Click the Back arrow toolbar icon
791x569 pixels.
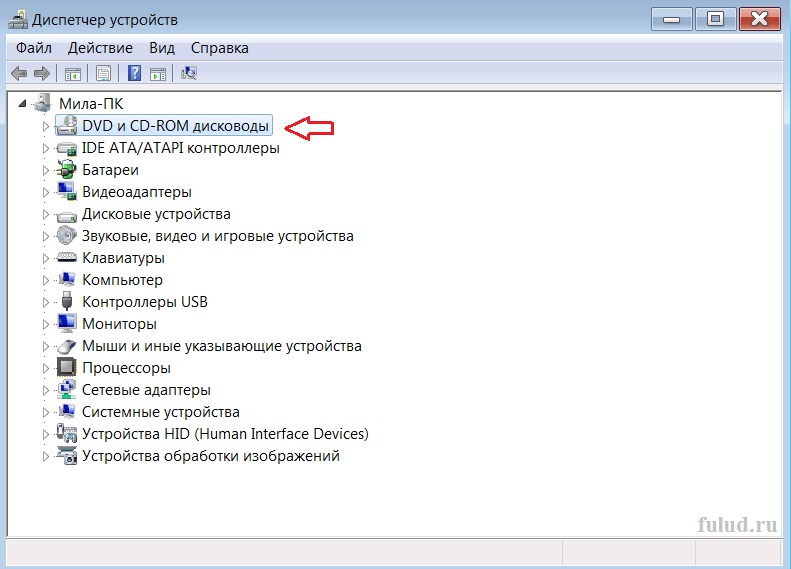coord(19,74)
